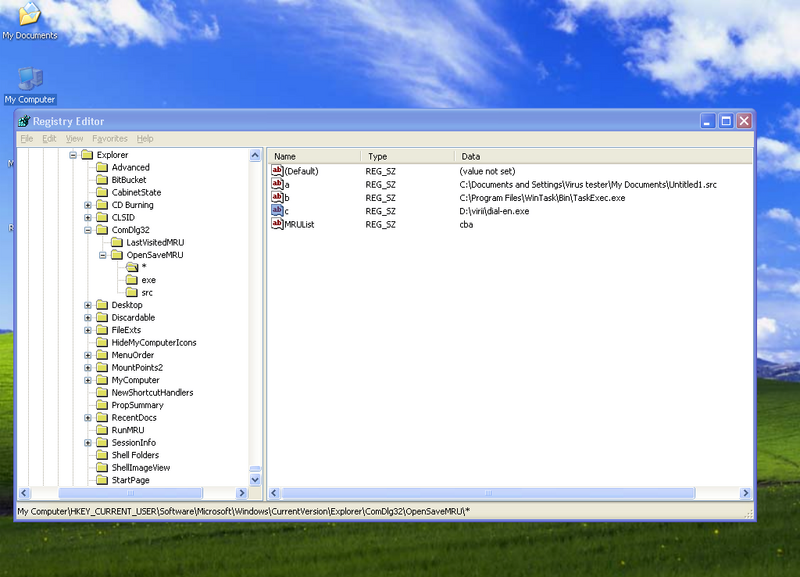The image size is (800, 577).
Task: Click the Shell Folders key folder icon
Action: [x=102, y=455]
